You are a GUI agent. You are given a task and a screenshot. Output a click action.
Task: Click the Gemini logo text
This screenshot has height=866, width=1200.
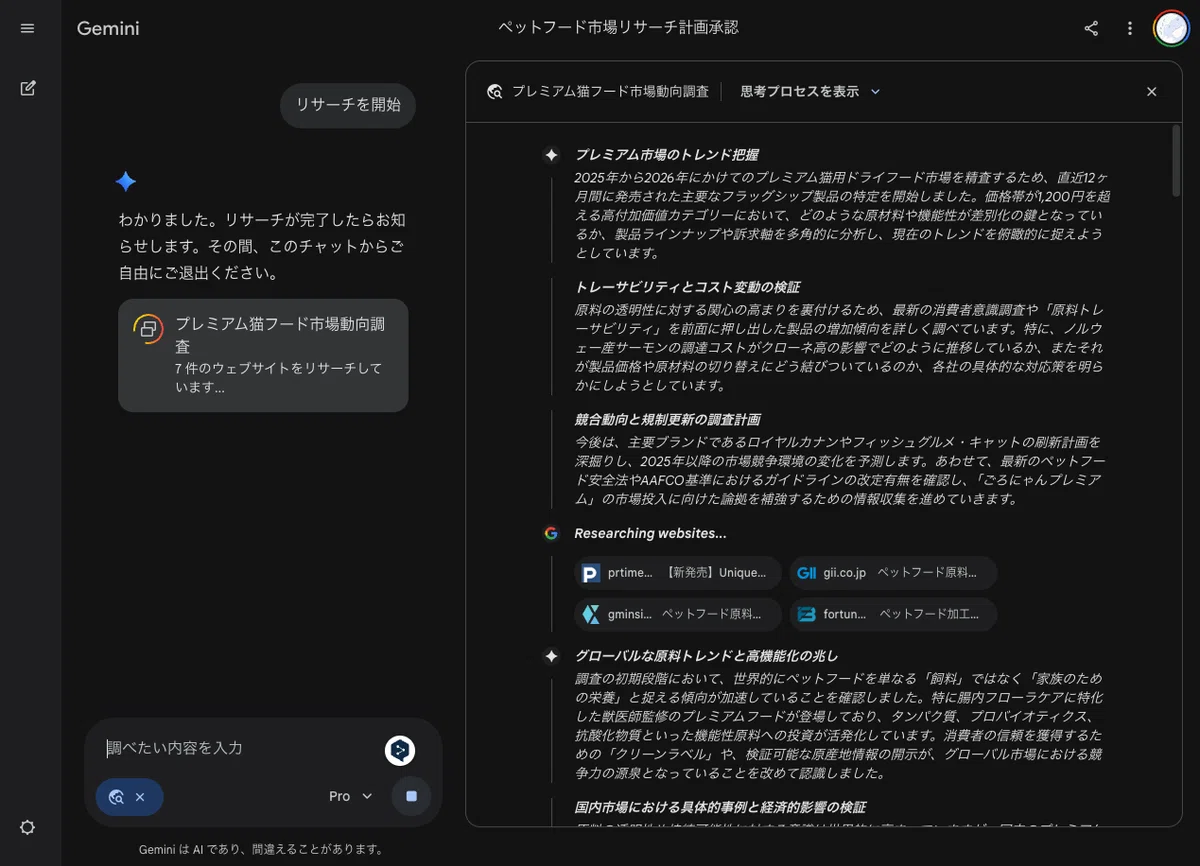click(x=108, y=28)
